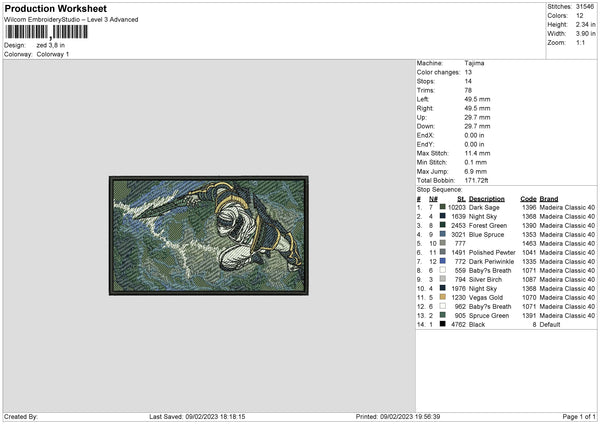Click the Silver Birch color swatch
This screenshot has height=424, width=600.
click(x=441, y=278)
